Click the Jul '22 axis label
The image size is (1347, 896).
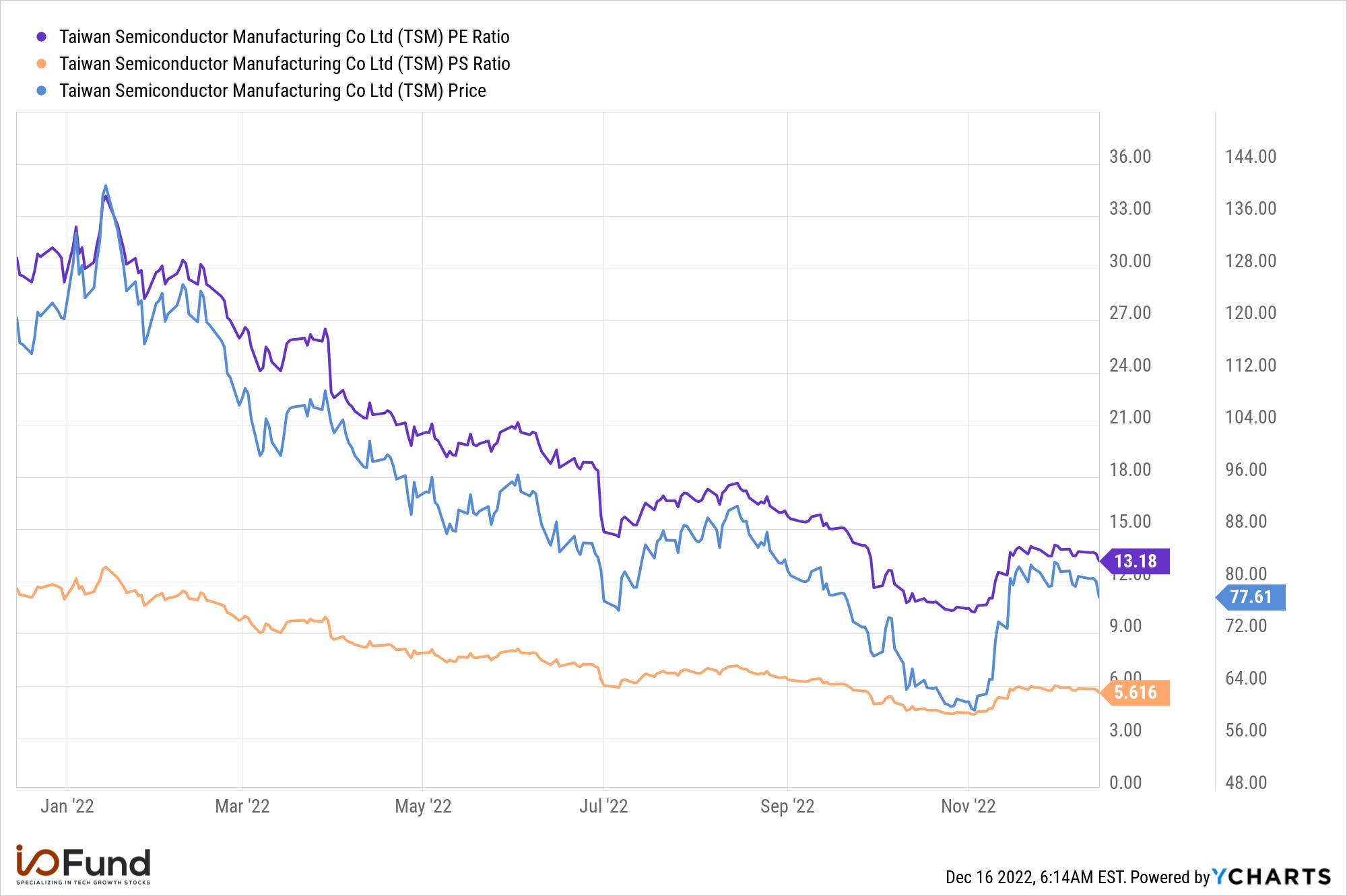(x=603, y=806)
